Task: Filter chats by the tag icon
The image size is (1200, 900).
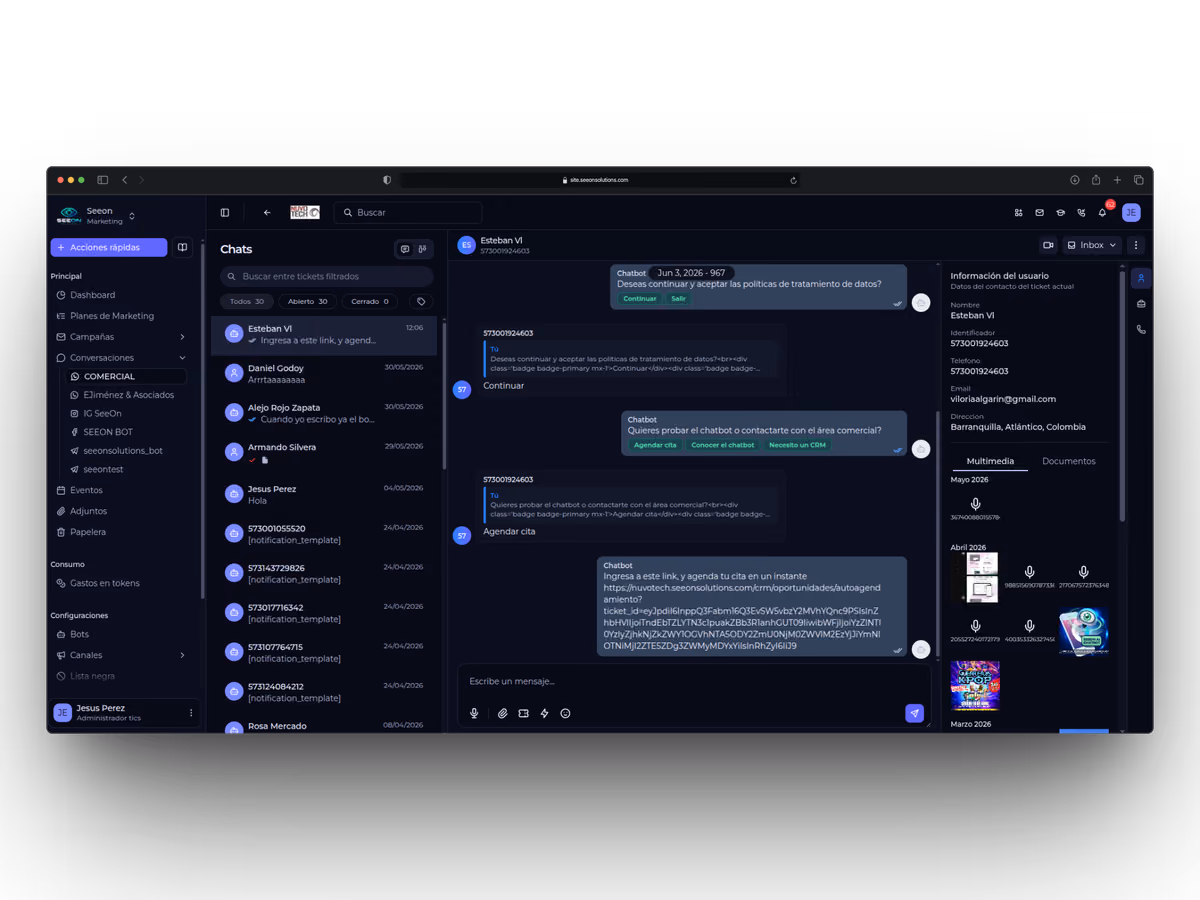Action: coord(421,301)
